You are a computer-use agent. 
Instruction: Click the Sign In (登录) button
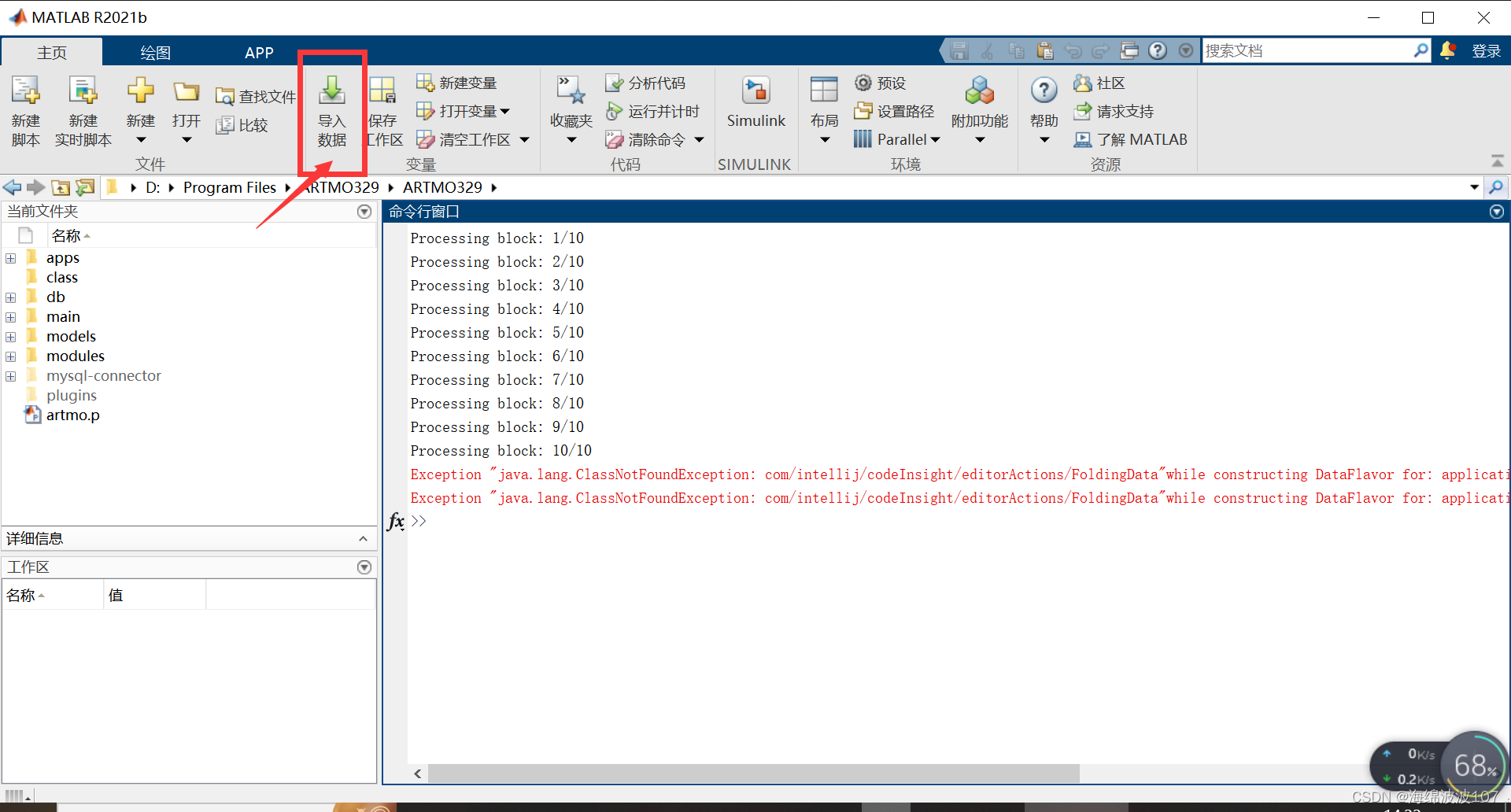click(x=1487, y=51)
